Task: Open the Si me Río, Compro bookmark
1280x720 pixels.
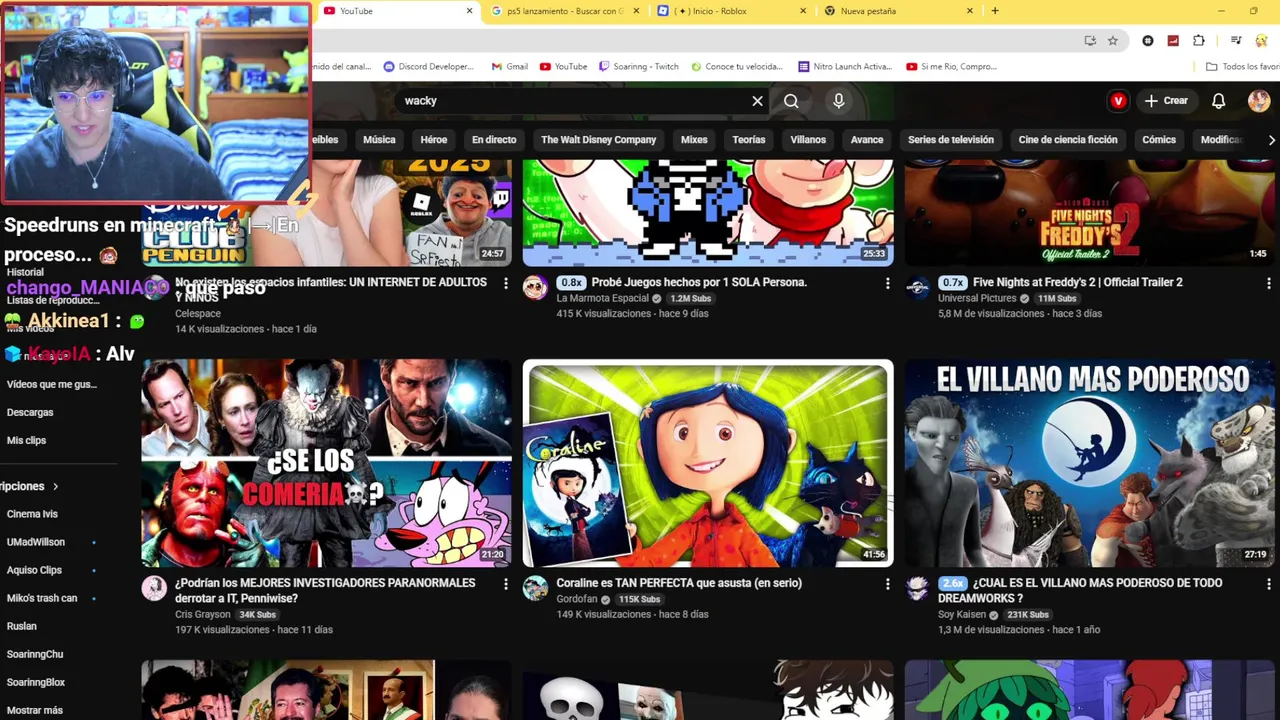Action: point(952,67)
